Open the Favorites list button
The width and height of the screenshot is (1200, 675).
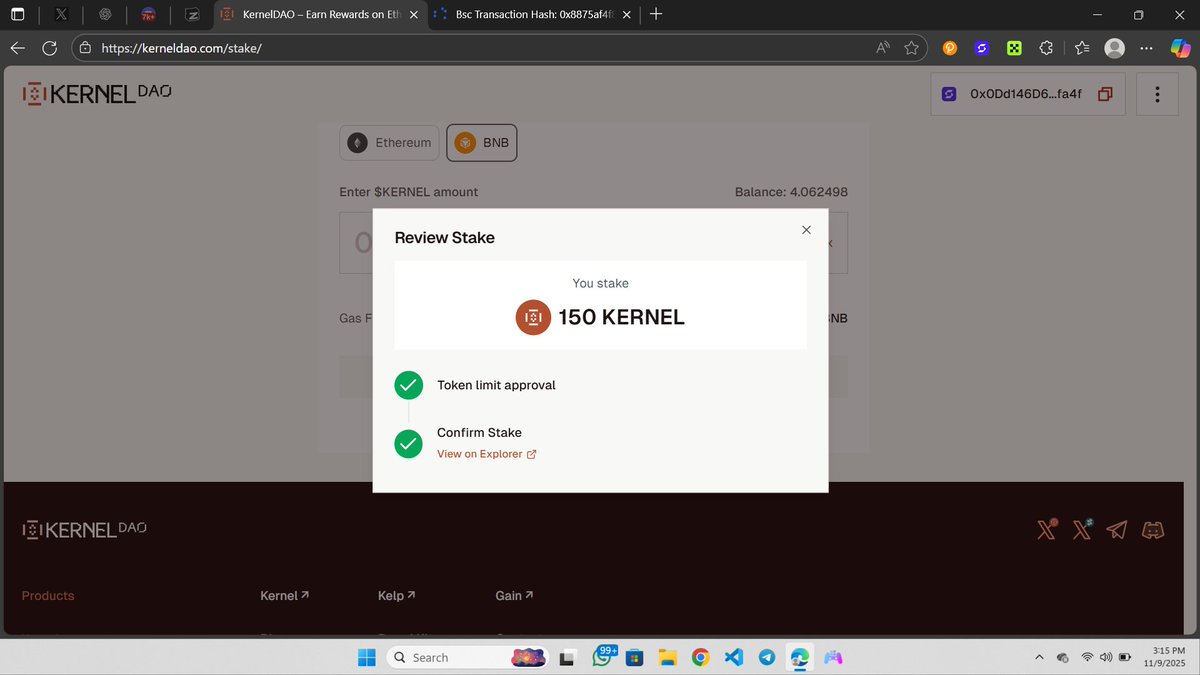pyautogui.click(x=1082, y=47)
